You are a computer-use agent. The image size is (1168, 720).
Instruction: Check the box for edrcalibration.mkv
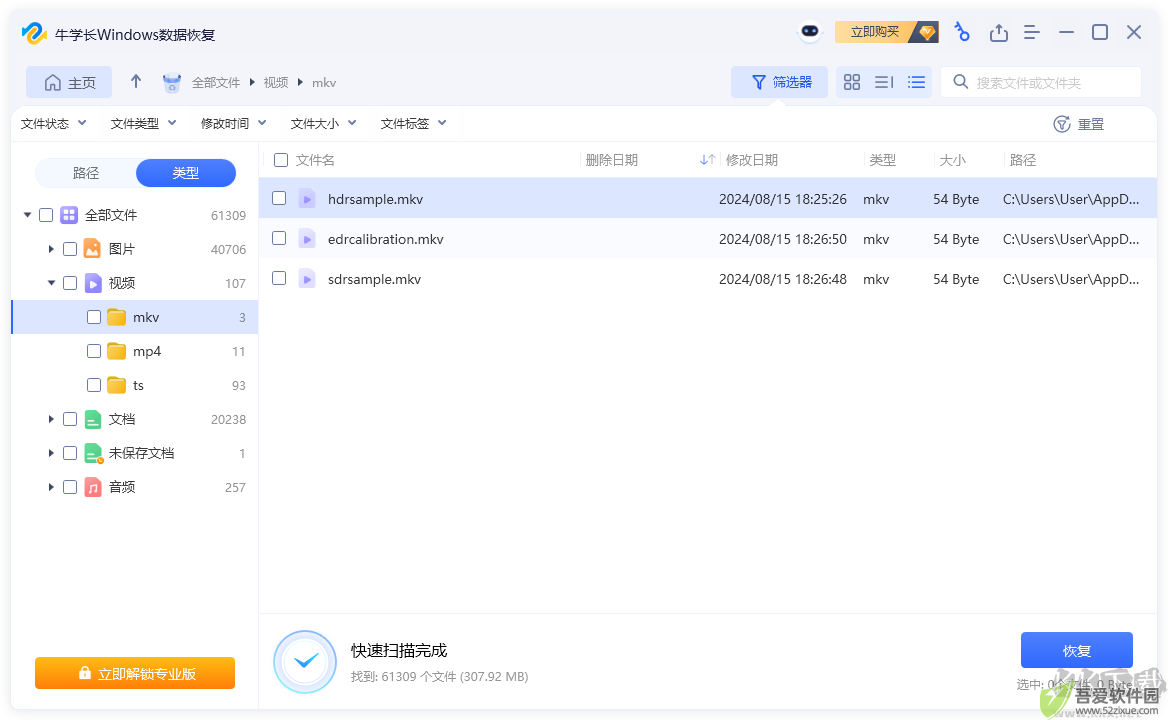pyautogui.click(x=279, y=238)
